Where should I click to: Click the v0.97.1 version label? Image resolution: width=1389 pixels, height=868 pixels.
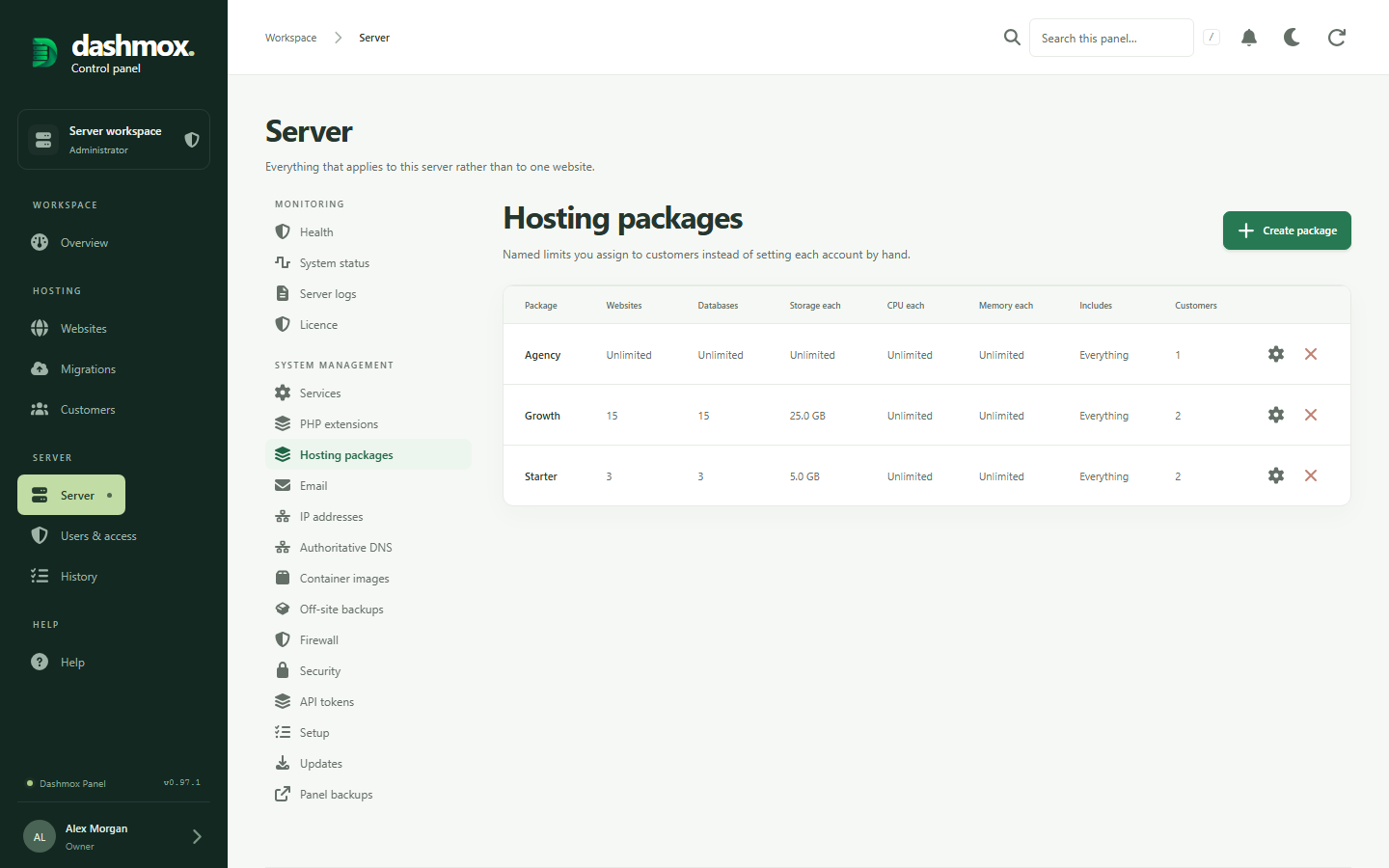pos(182,782)
